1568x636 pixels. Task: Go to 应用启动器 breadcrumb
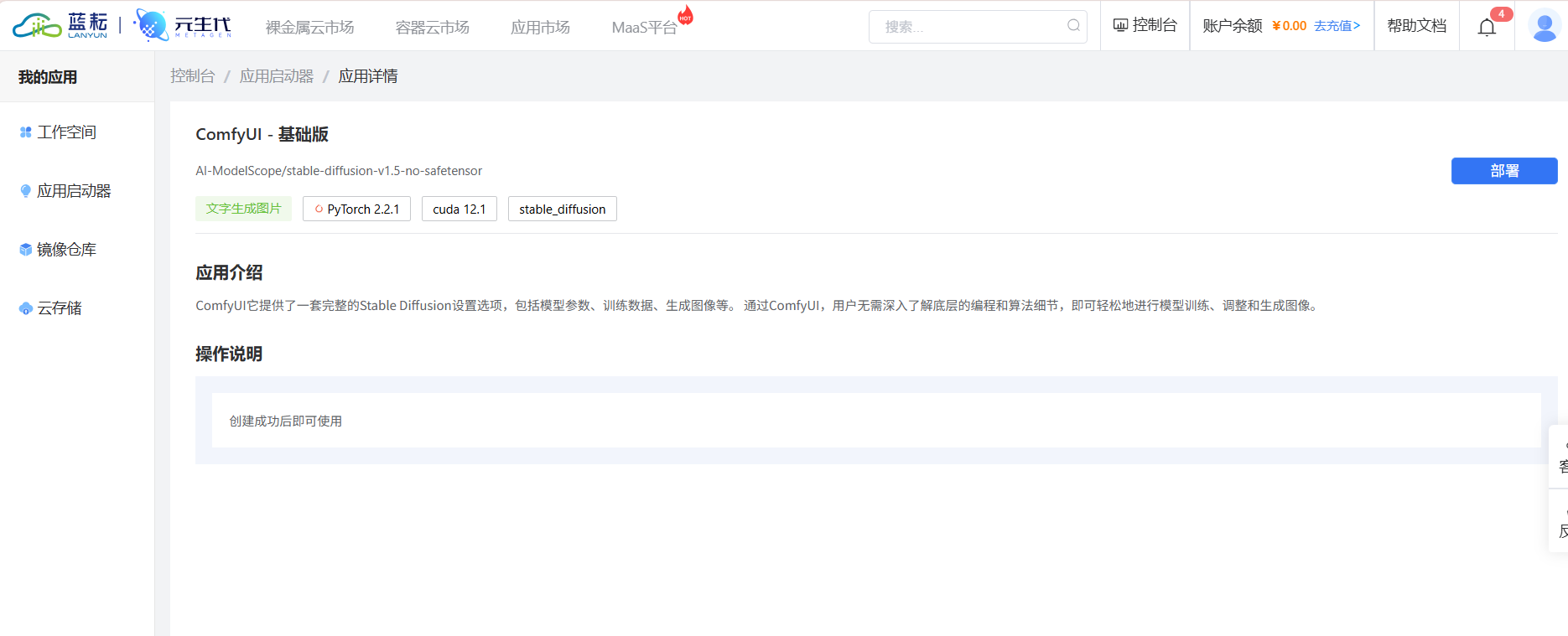(x=277, y=76)
